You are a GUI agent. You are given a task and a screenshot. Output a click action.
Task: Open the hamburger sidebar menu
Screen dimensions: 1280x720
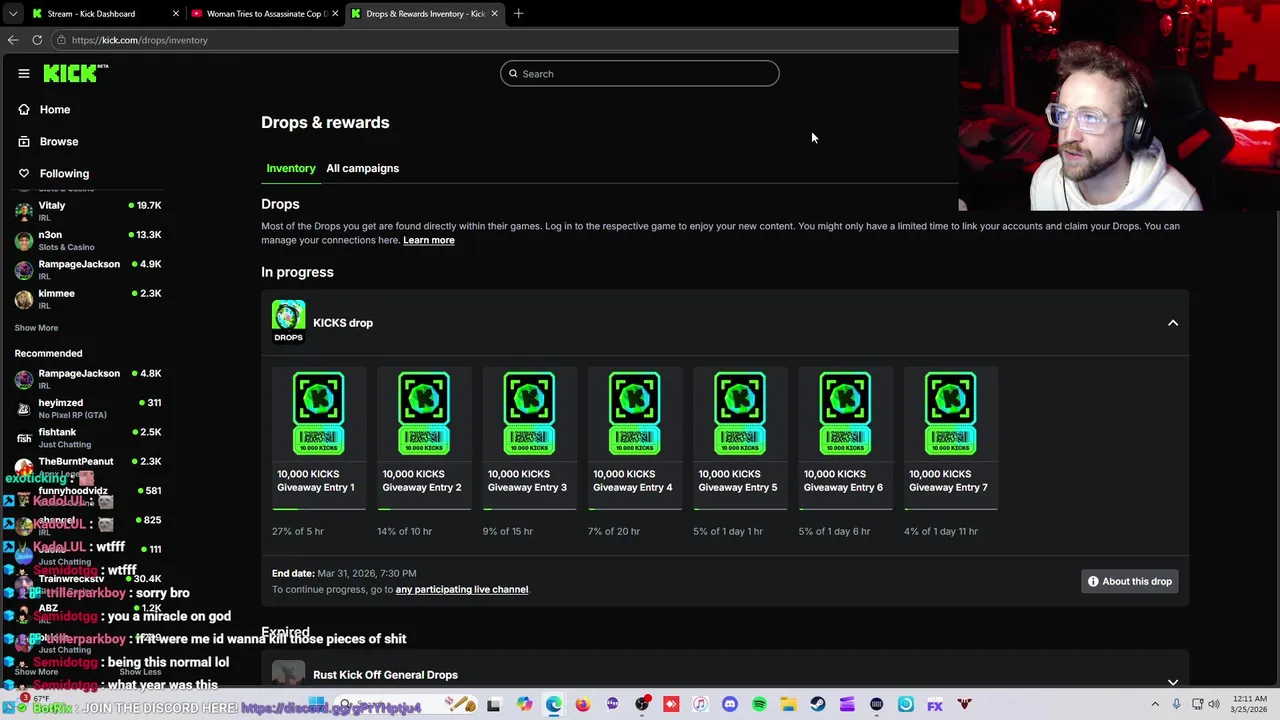pyautogui.click(x=24, y=73)
